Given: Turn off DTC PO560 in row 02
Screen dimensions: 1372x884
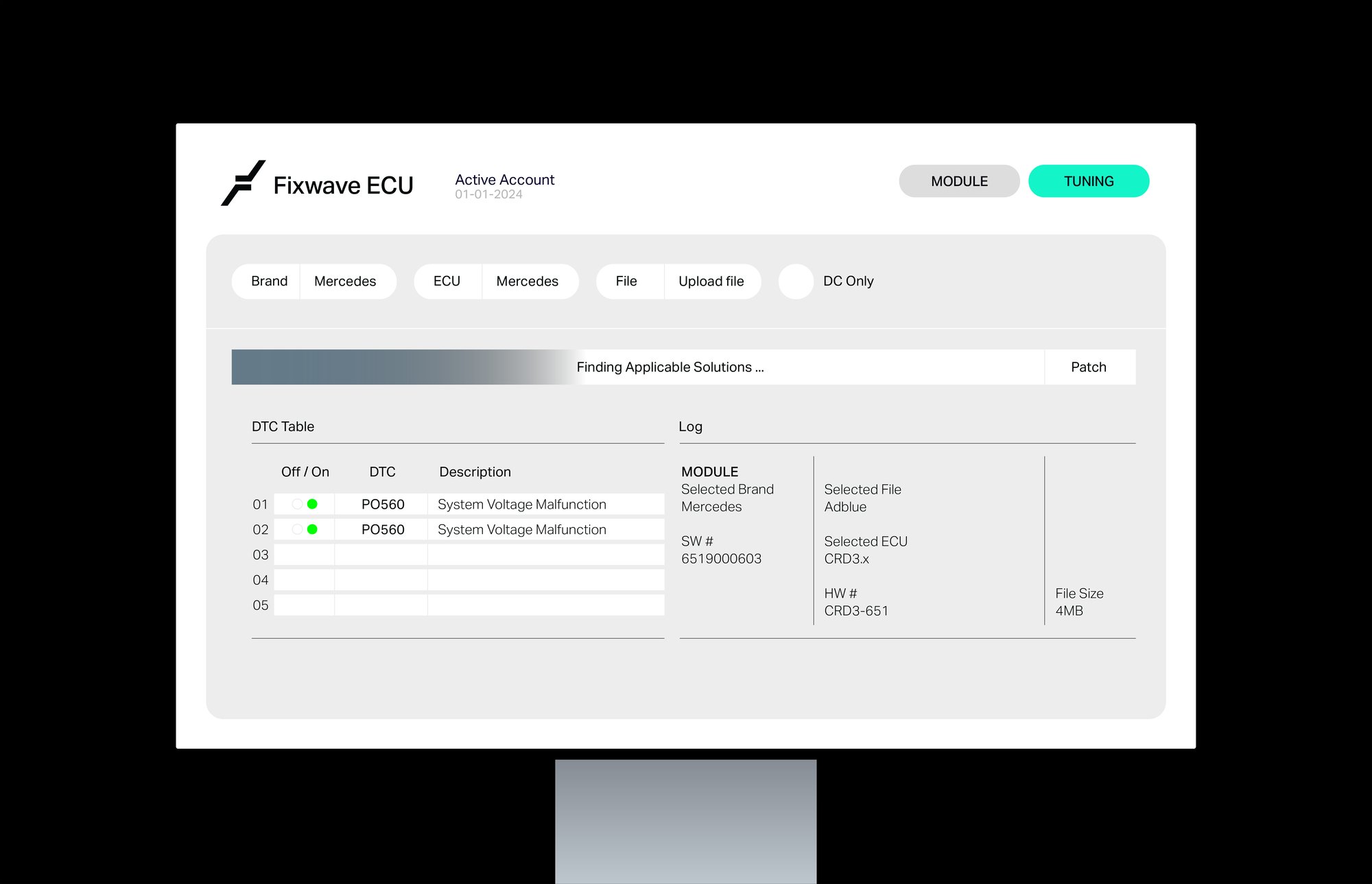Looking at the screenshot, I should pos(297,529).
